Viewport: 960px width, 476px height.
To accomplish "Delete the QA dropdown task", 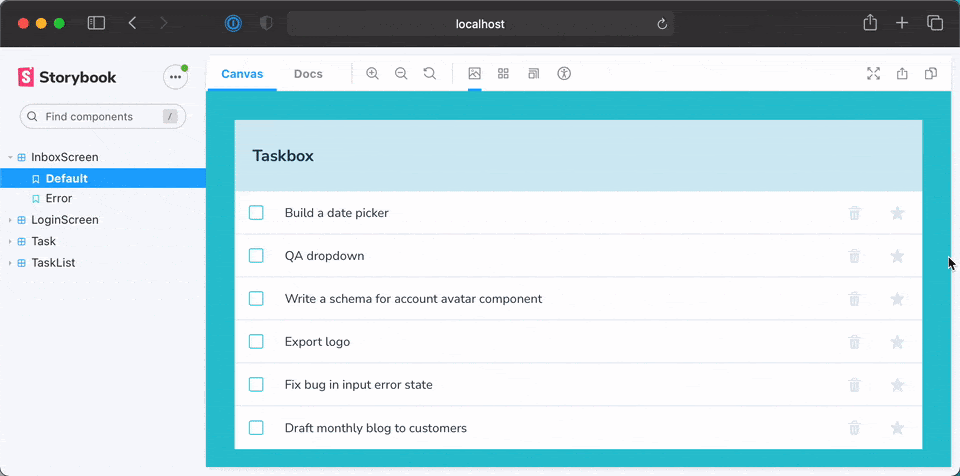I will click(x=854, y=256).
